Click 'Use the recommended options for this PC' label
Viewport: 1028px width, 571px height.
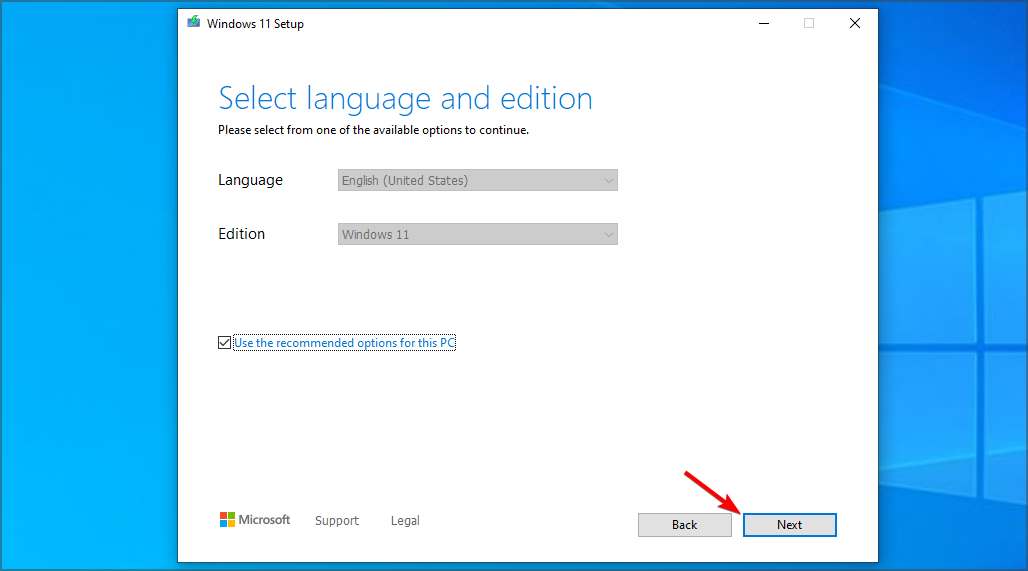coord(344,343)
